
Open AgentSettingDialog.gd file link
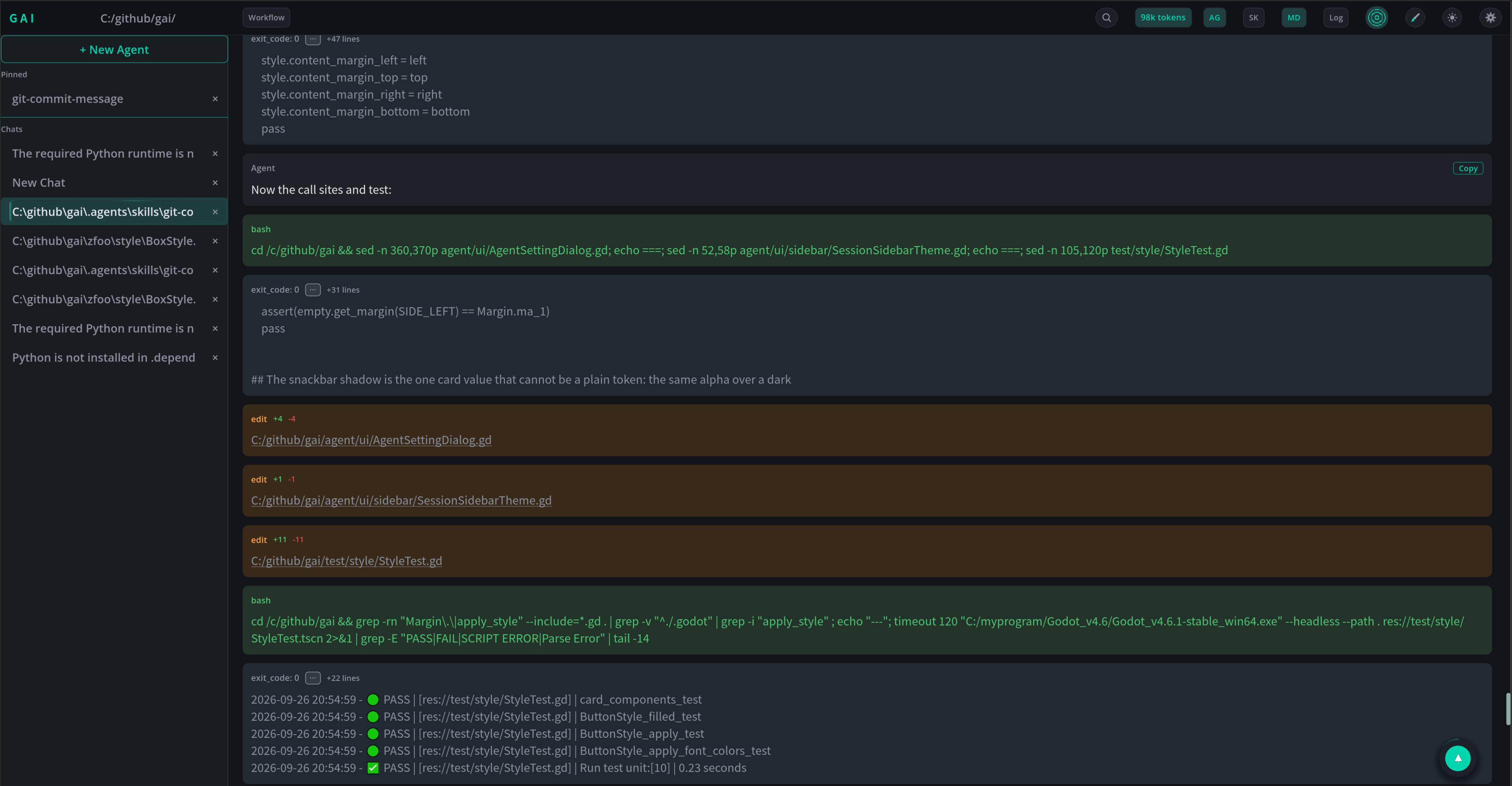371,440
